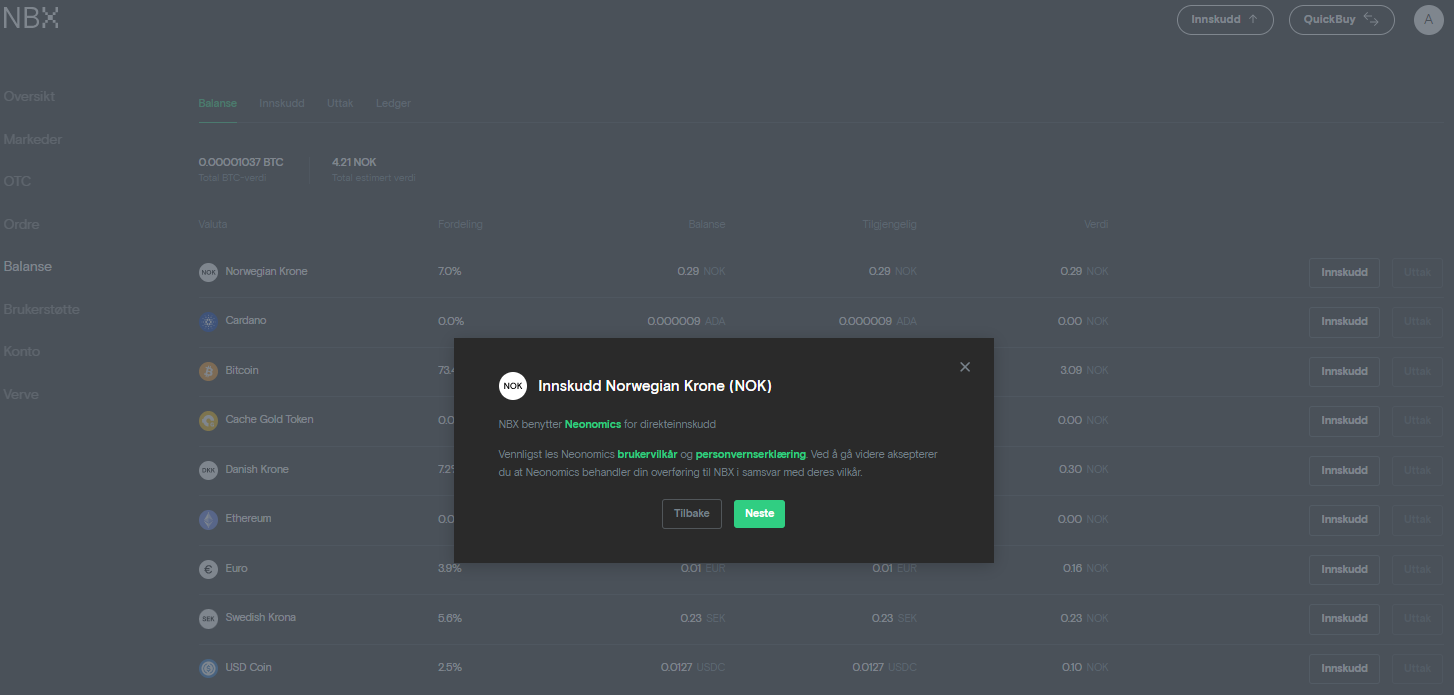
Task: Click the Swedish Krona currency name
Action: [261, 618]
